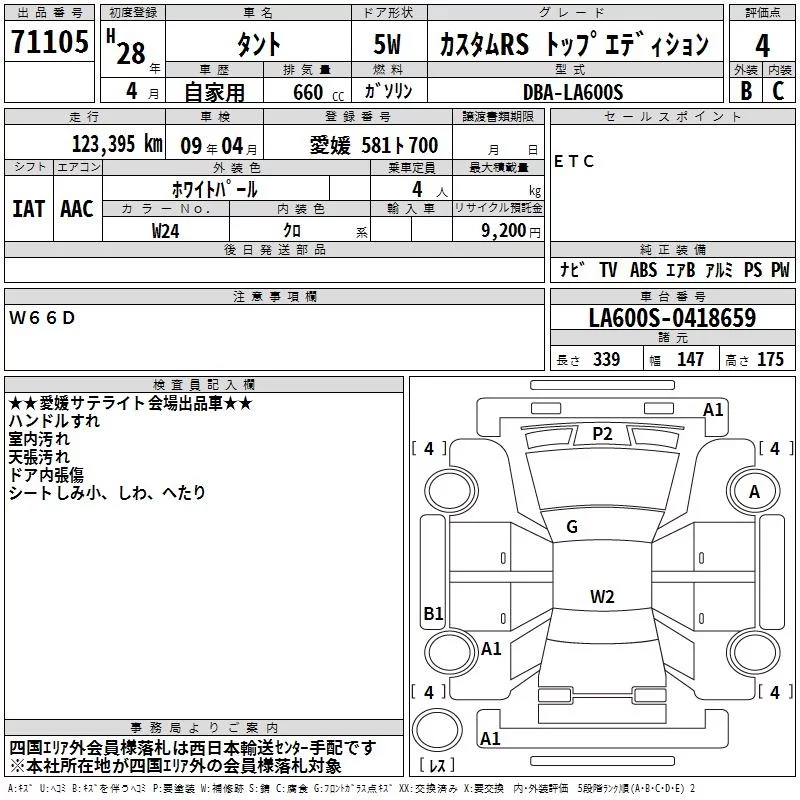Select the rear-left tire circle
The height and width of the screenshot is (800, 800).
point(451,652)
